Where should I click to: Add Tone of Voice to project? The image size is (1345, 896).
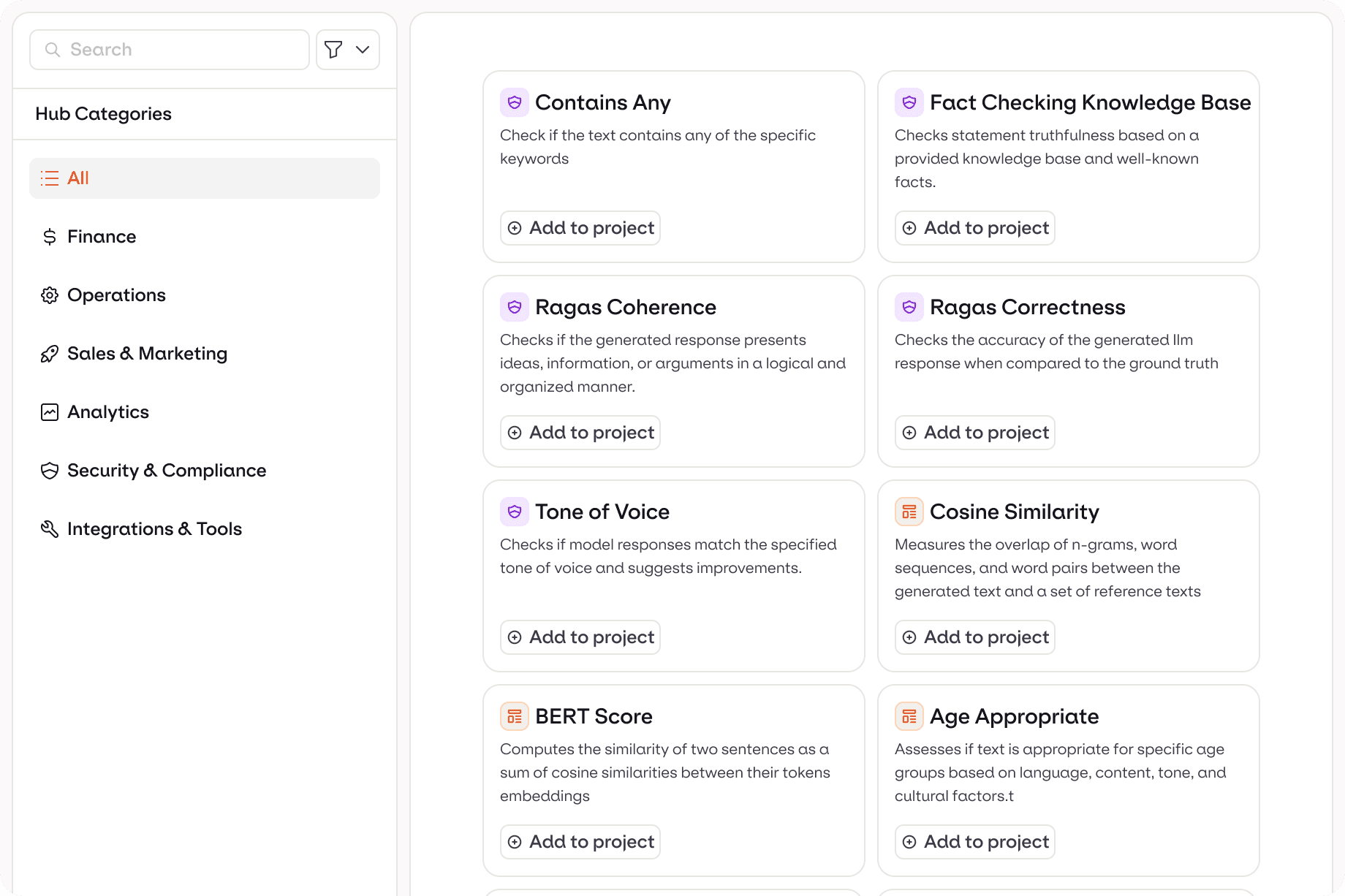[x=580, y=637]
